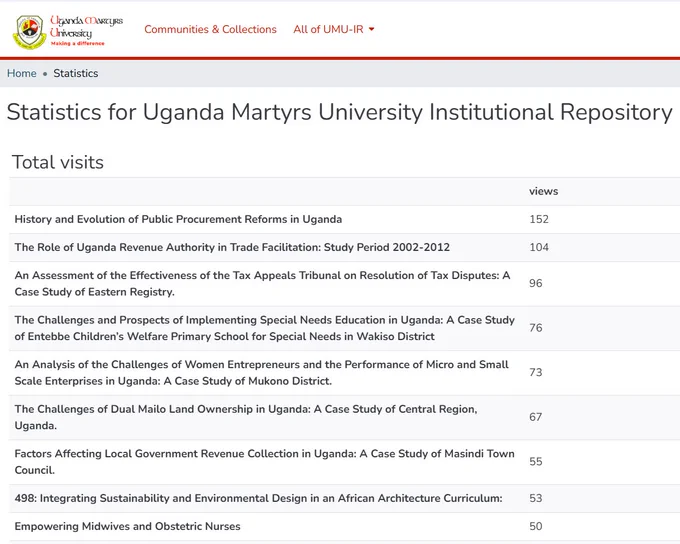The height and width of the screenshot is (544, 680).
Task: Open Communities & Collections
Action: 210,29
